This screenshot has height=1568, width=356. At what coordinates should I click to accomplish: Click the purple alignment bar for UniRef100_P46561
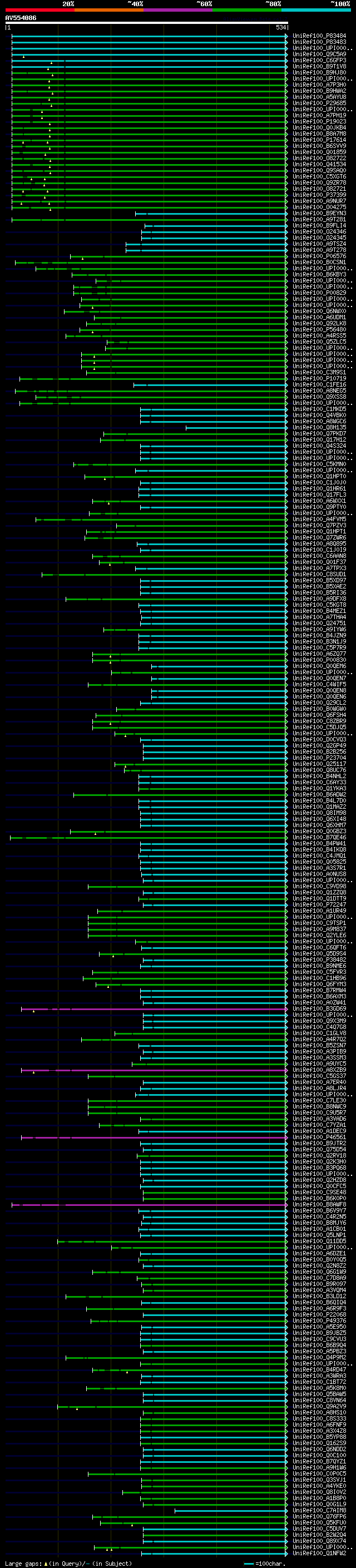154,1137
